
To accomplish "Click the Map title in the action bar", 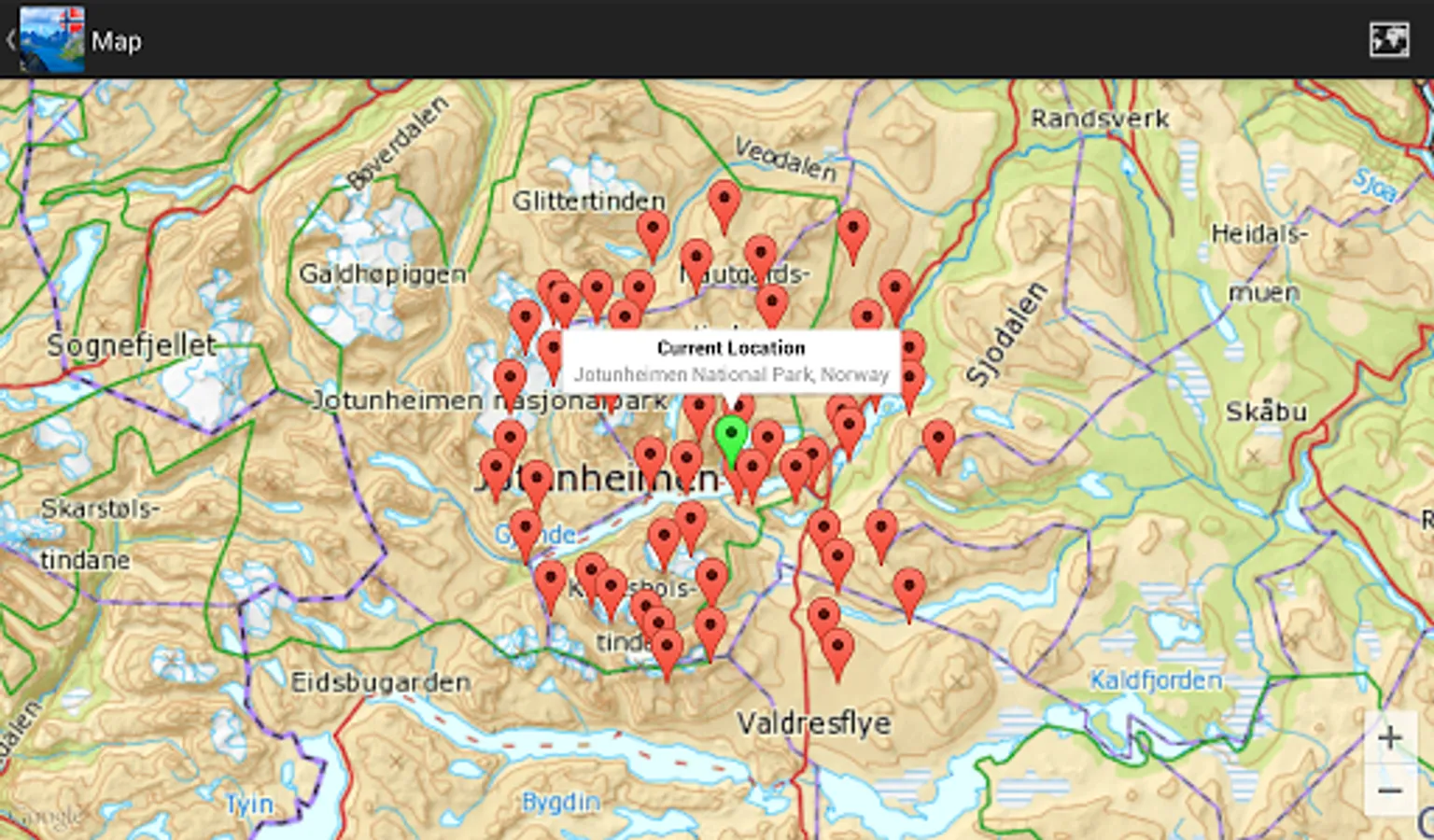I will pos(117,41).
